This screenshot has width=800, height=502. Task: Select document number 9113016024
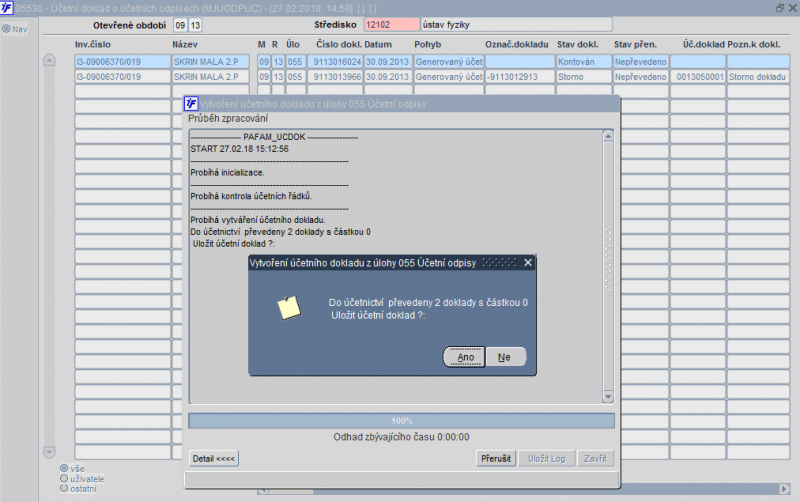(336, 62)
